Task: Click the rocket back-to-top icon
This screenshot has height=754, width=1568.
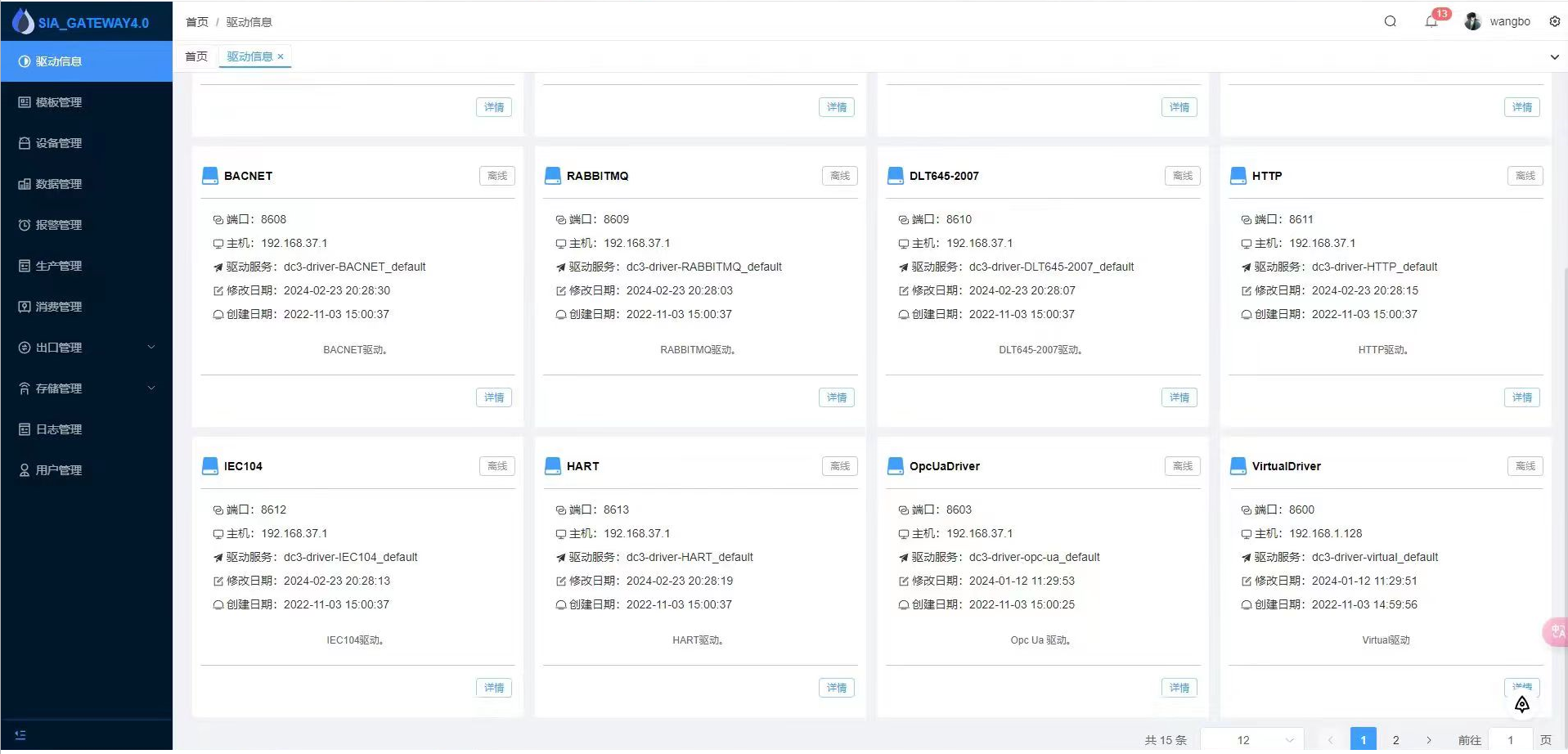Action: click(x=1521, y=704)
